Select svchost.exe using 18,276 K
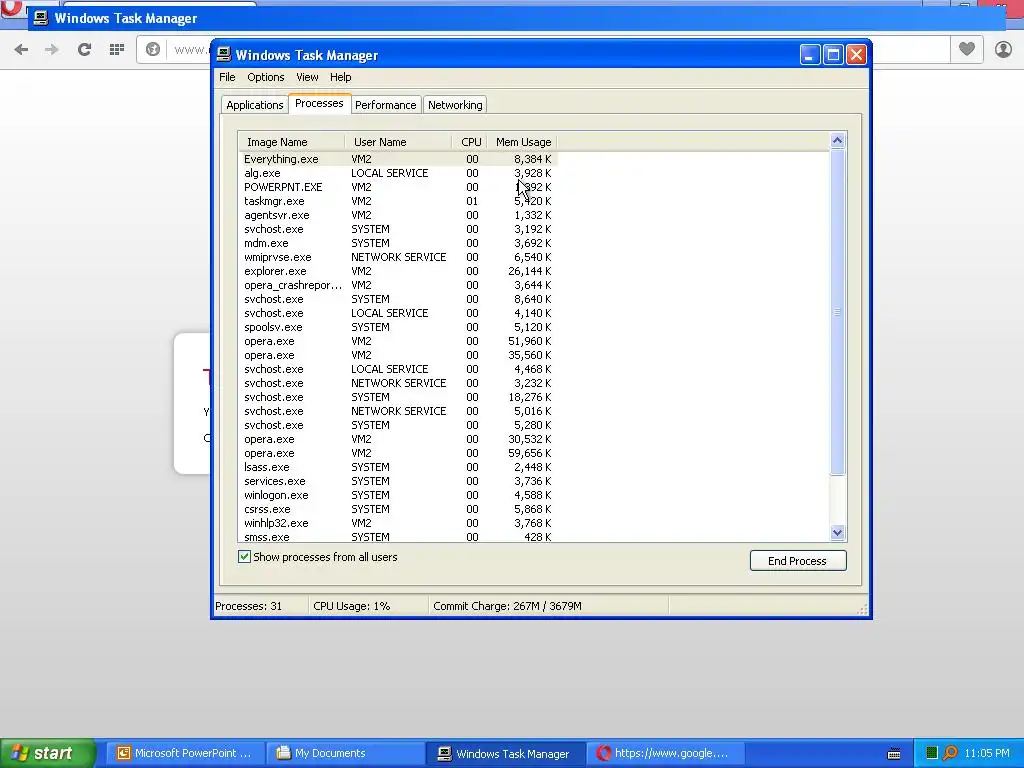Image resolution: width=1024 pixels, height=768 pixels. 398,397
